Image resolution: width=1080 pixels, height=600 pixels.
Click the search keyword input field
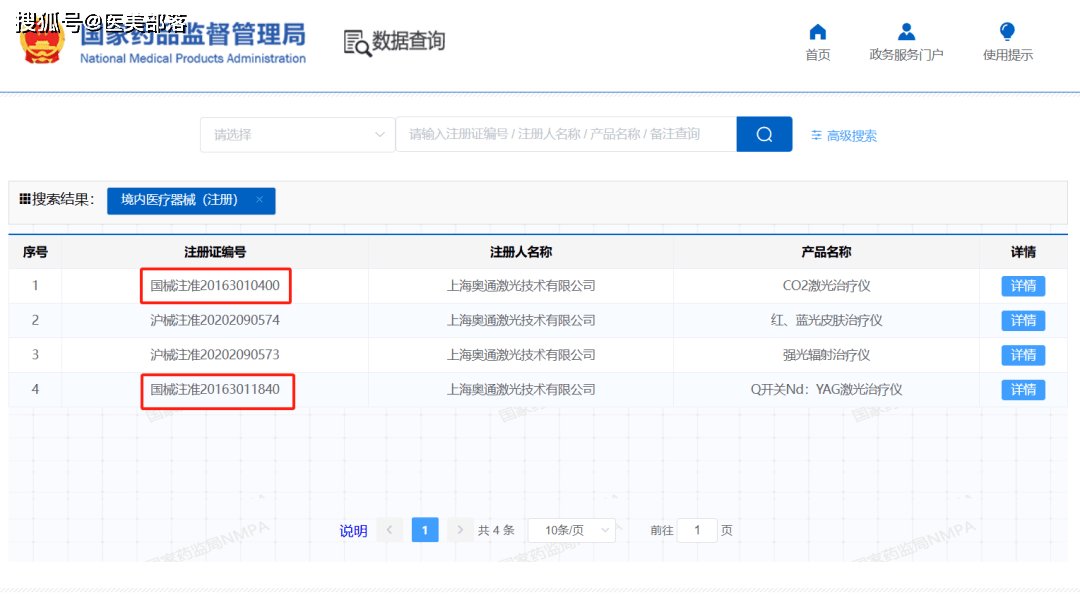(x=565, y=135)
